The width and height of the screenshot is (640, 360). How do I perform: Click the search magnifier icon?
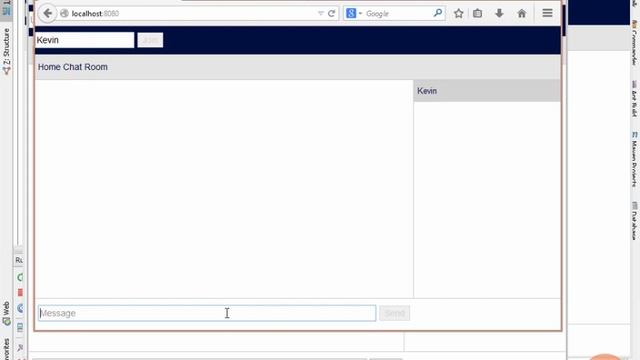(x=438, y=13)
